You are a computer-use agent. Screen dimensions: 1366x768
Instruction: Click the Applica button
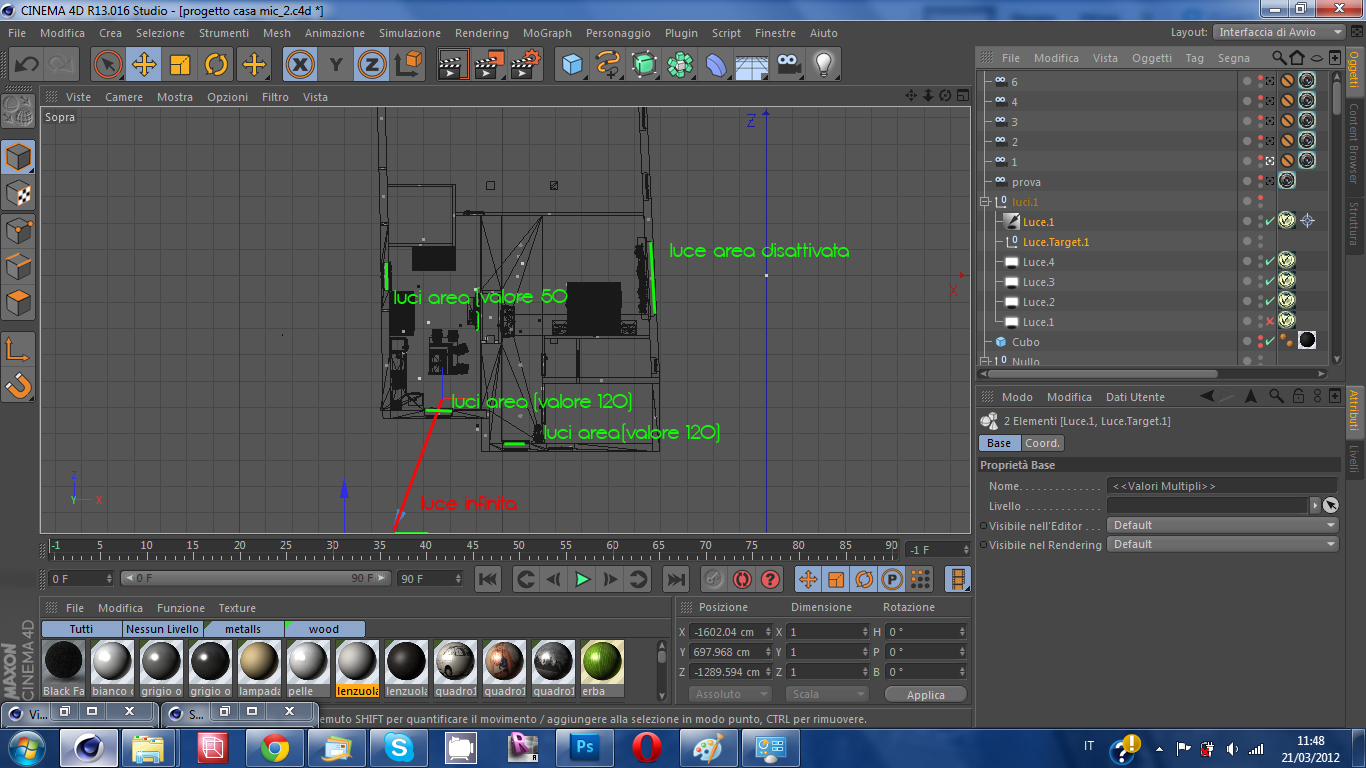925,694
